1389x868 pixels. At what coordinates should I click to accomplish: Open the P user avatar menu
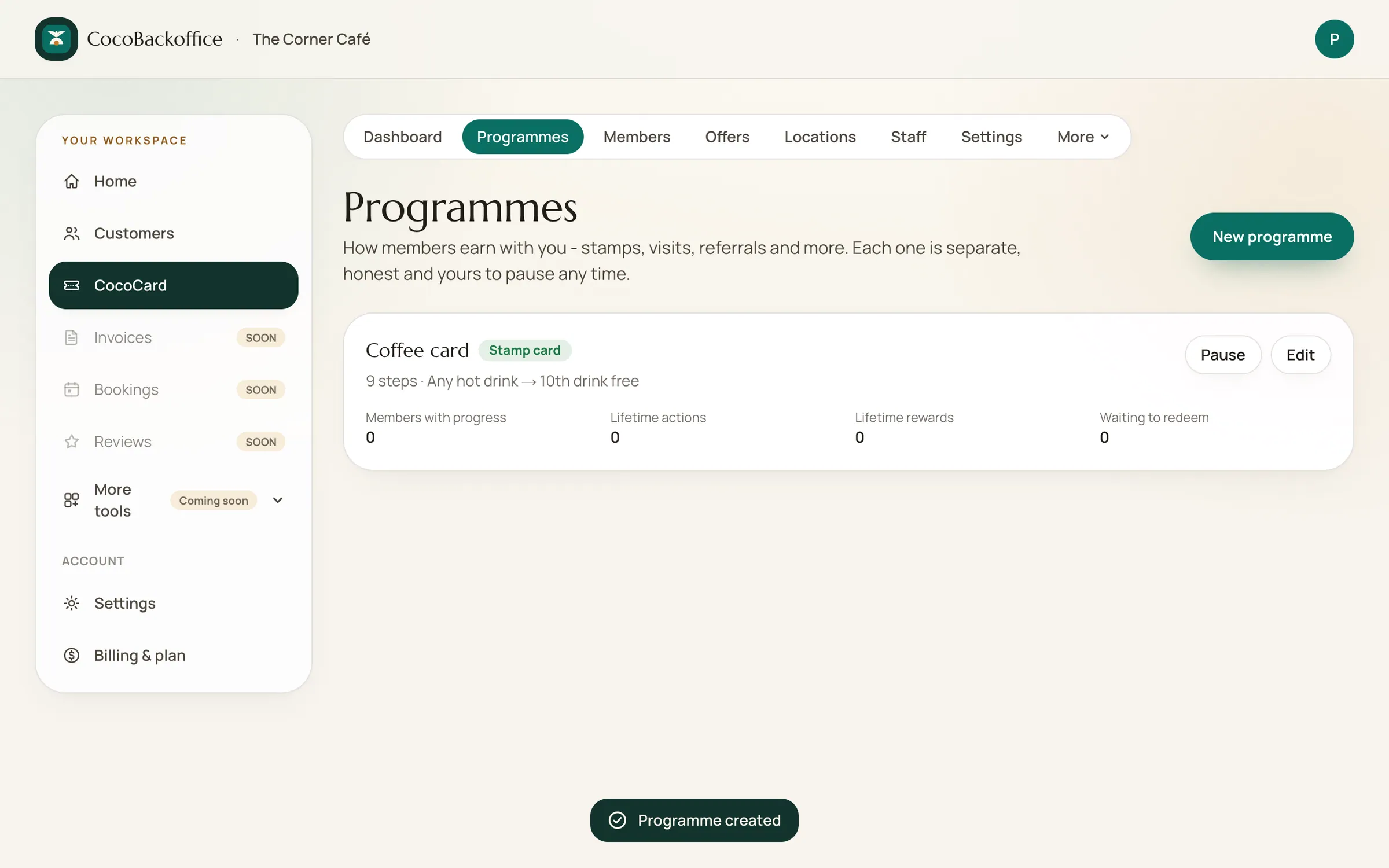1334,39
